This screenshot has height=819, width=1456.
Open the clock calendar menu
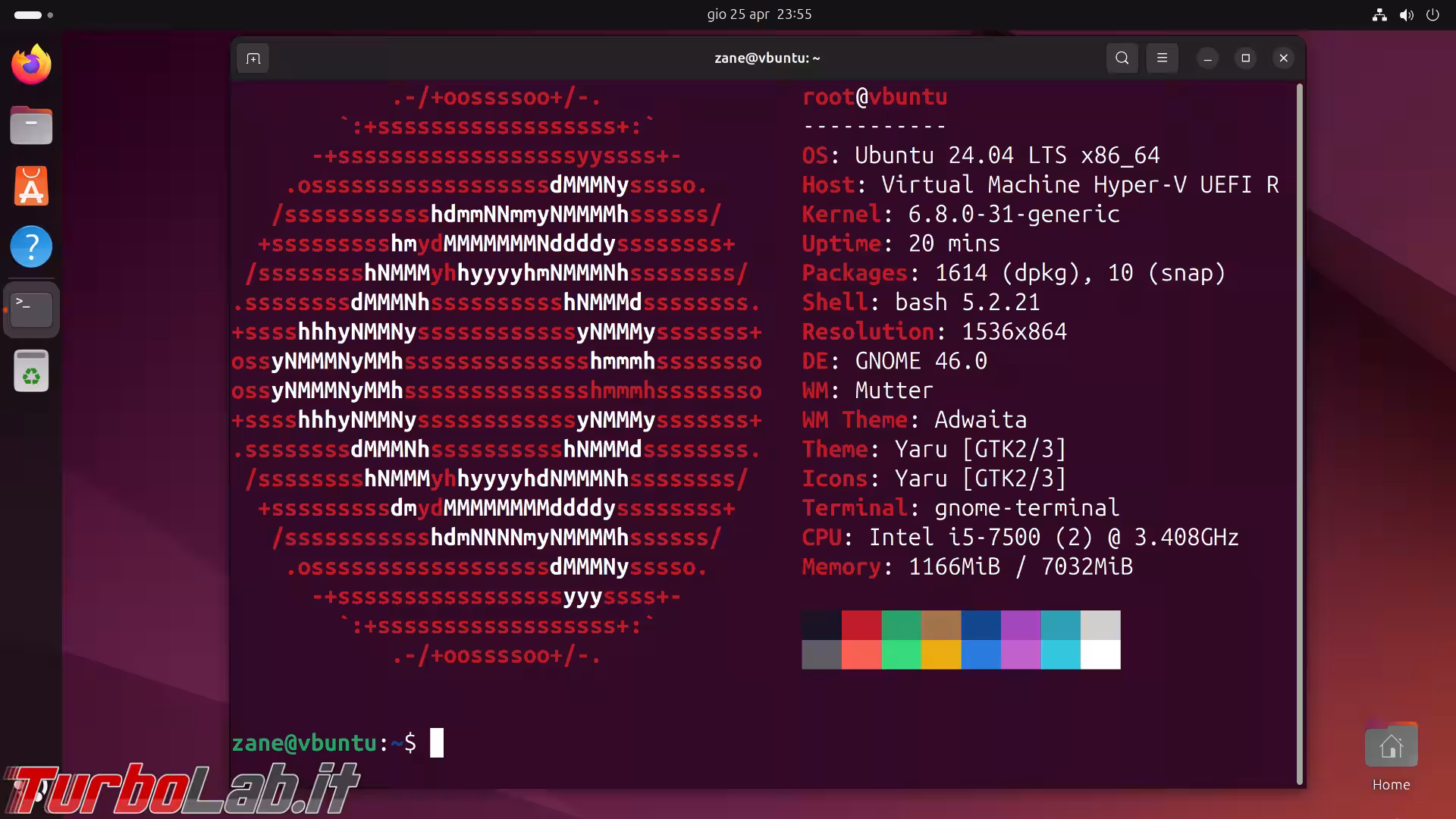click(759, 14)
